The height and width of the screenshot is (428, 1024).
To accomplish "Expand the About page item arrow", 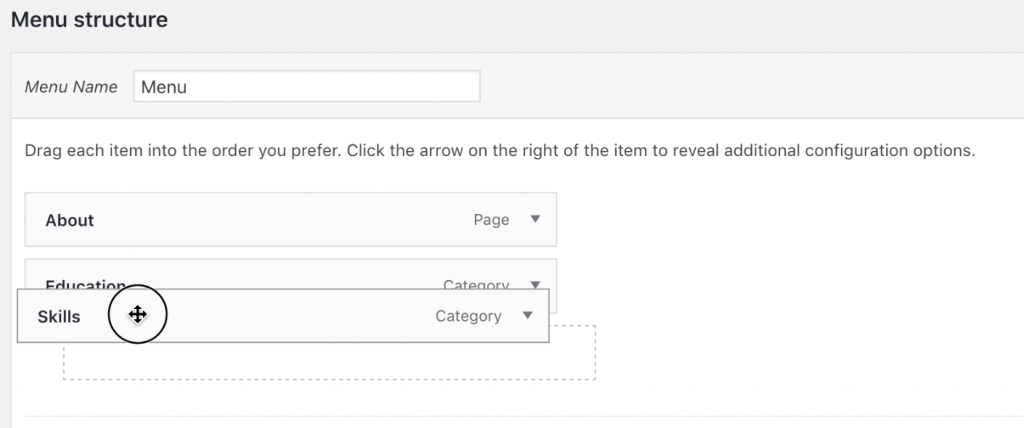I will coord(536,220).
